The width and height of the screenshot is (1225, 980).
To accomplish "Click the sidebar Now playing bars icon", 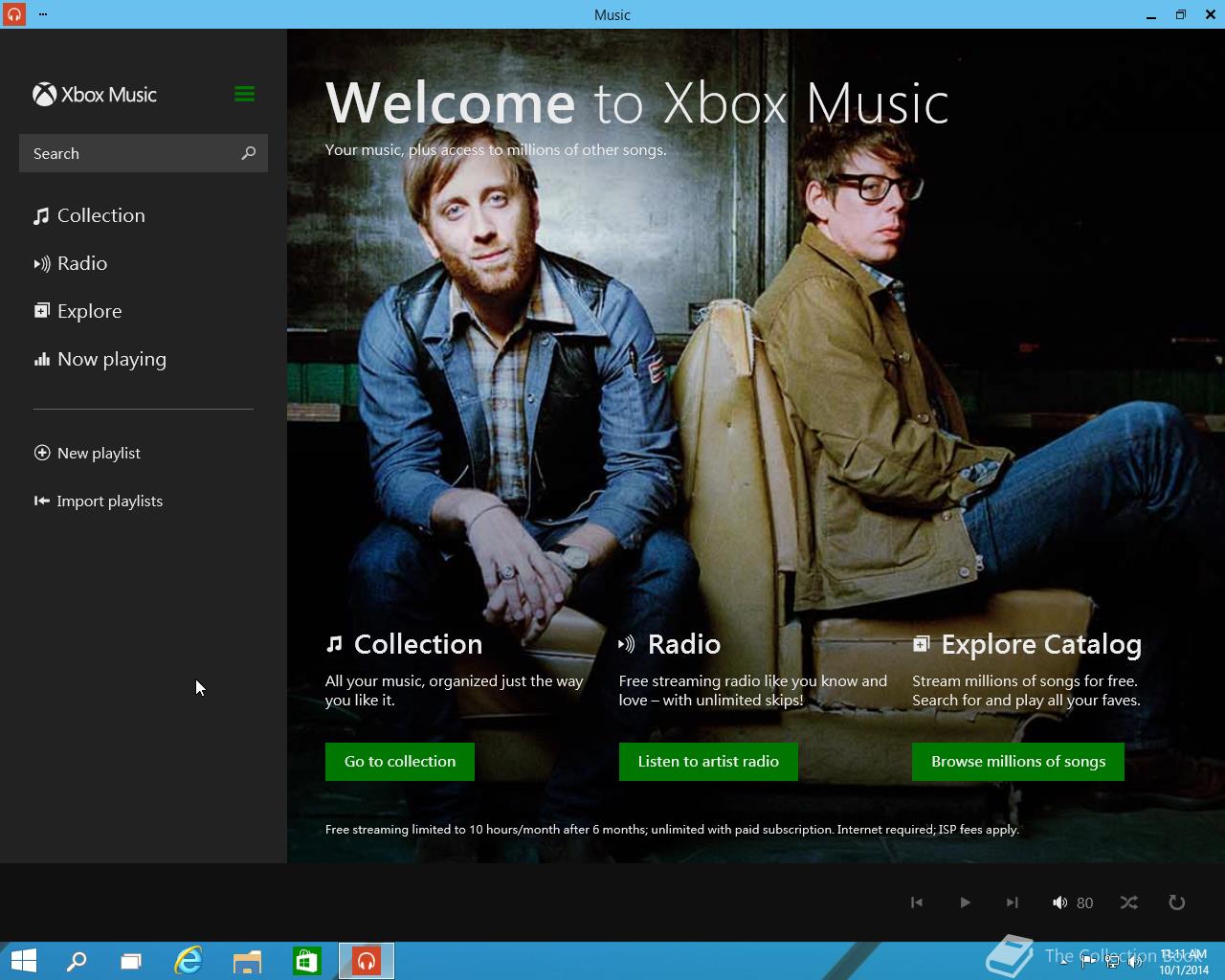I will (x=41, y=360).
